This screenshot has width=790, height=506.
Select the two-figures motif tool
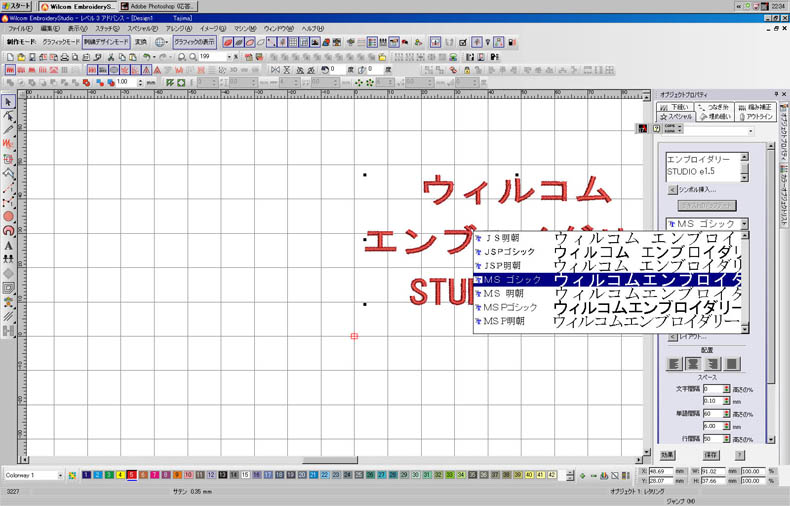8,259
